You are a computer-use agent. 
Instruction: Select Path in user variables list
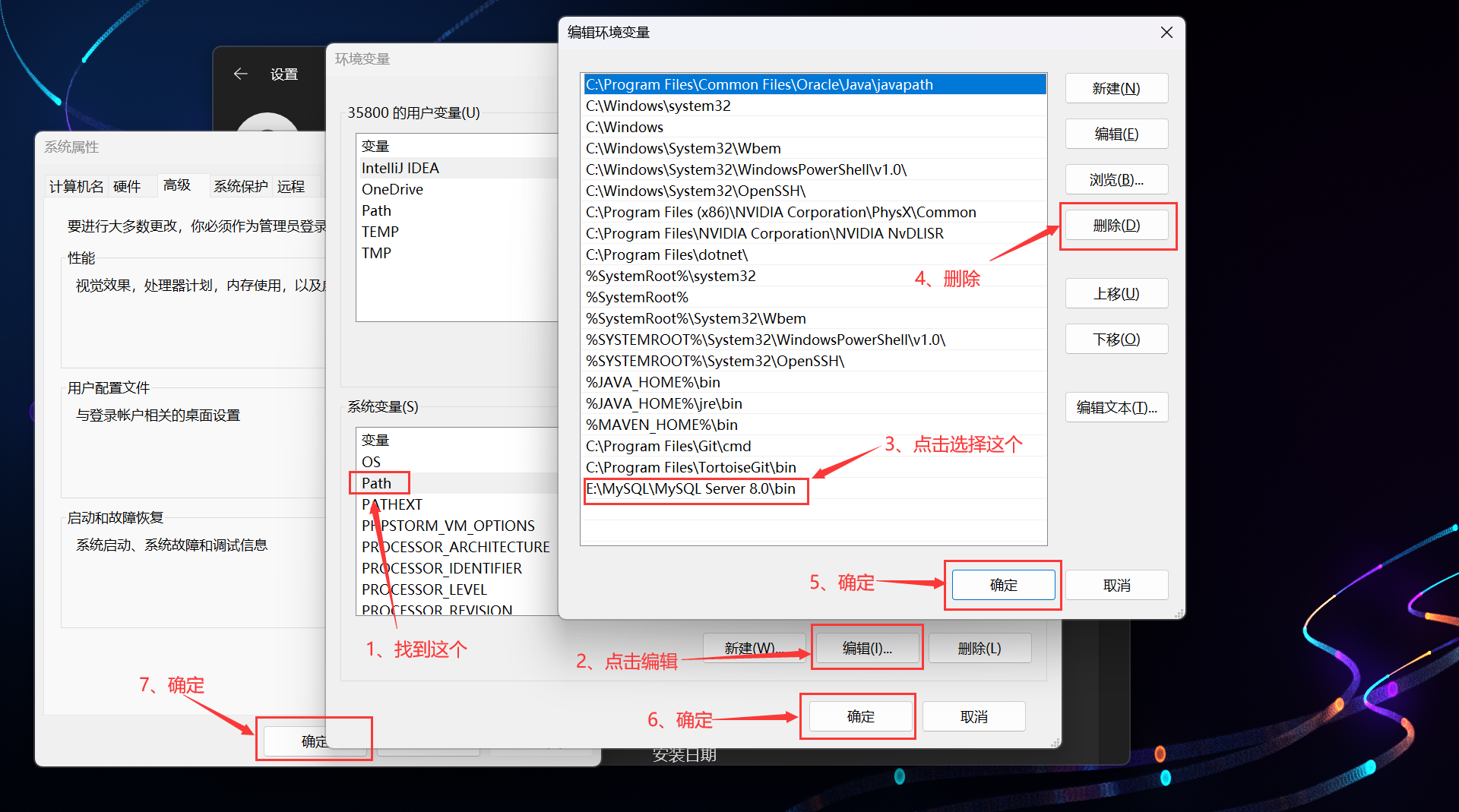(x=457, y=210)
